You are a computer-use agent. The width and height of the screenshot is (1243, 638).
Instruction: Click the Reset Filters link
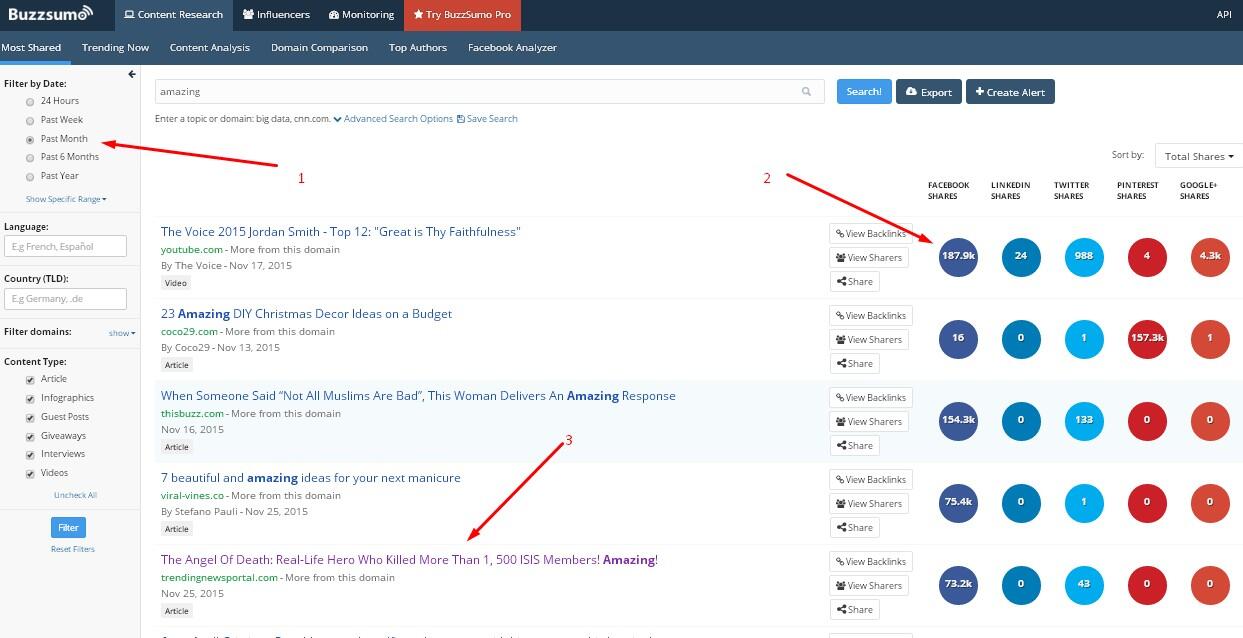pos(73,549)
